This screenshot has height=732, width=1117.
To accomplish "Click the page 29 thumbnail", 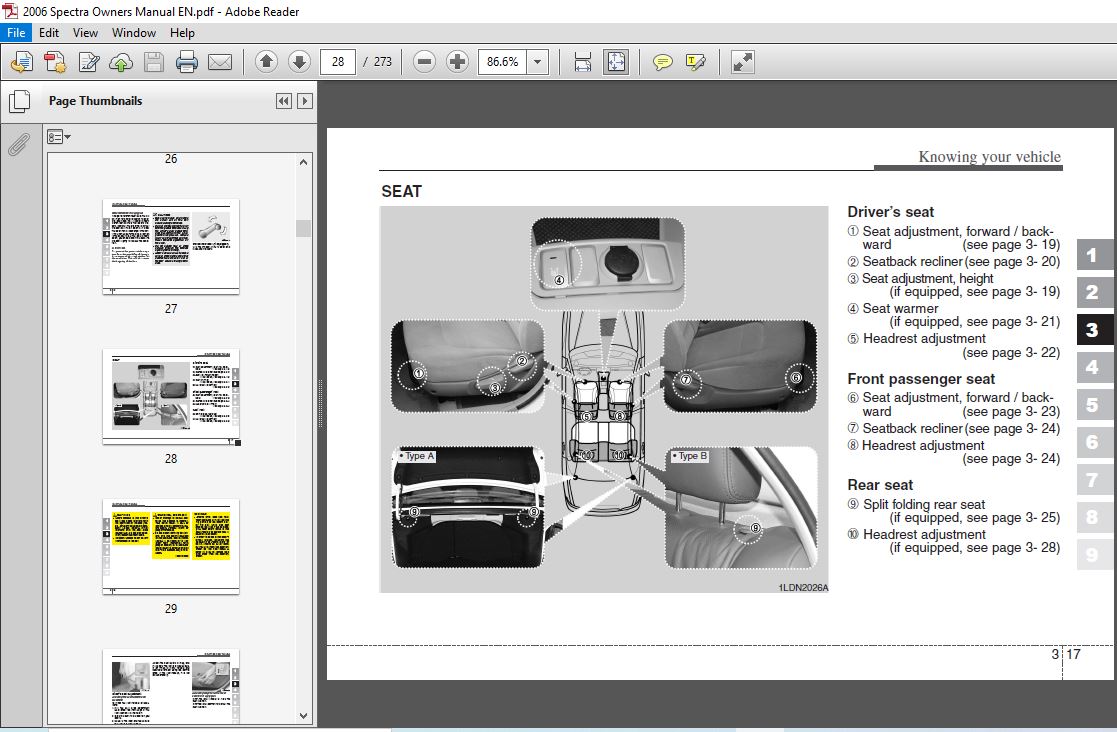I will point(171,547).
